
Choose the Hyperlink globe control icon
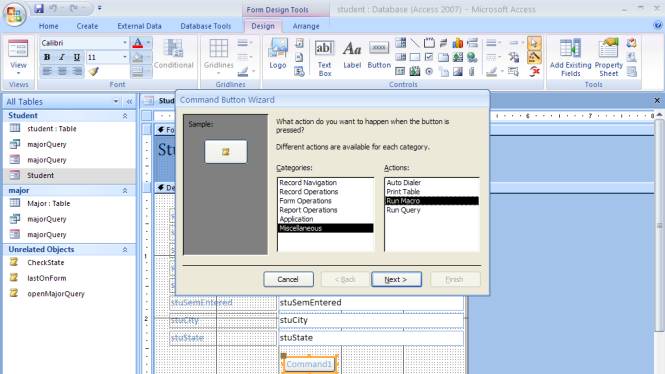pyautogui.click(x=472, y=57)
